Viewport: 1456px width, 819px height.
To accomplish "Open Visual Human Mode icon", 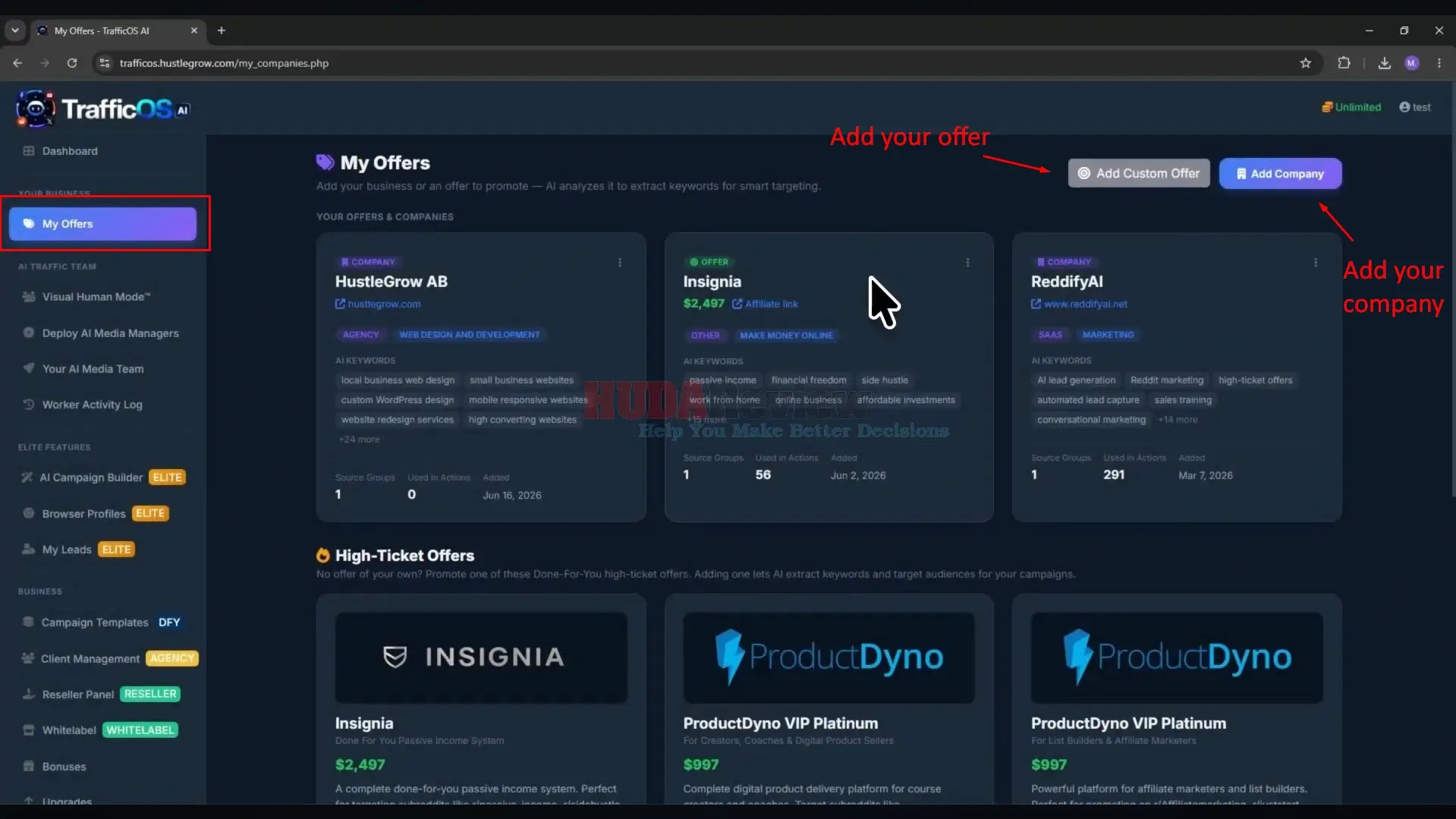I will (29, 297).
